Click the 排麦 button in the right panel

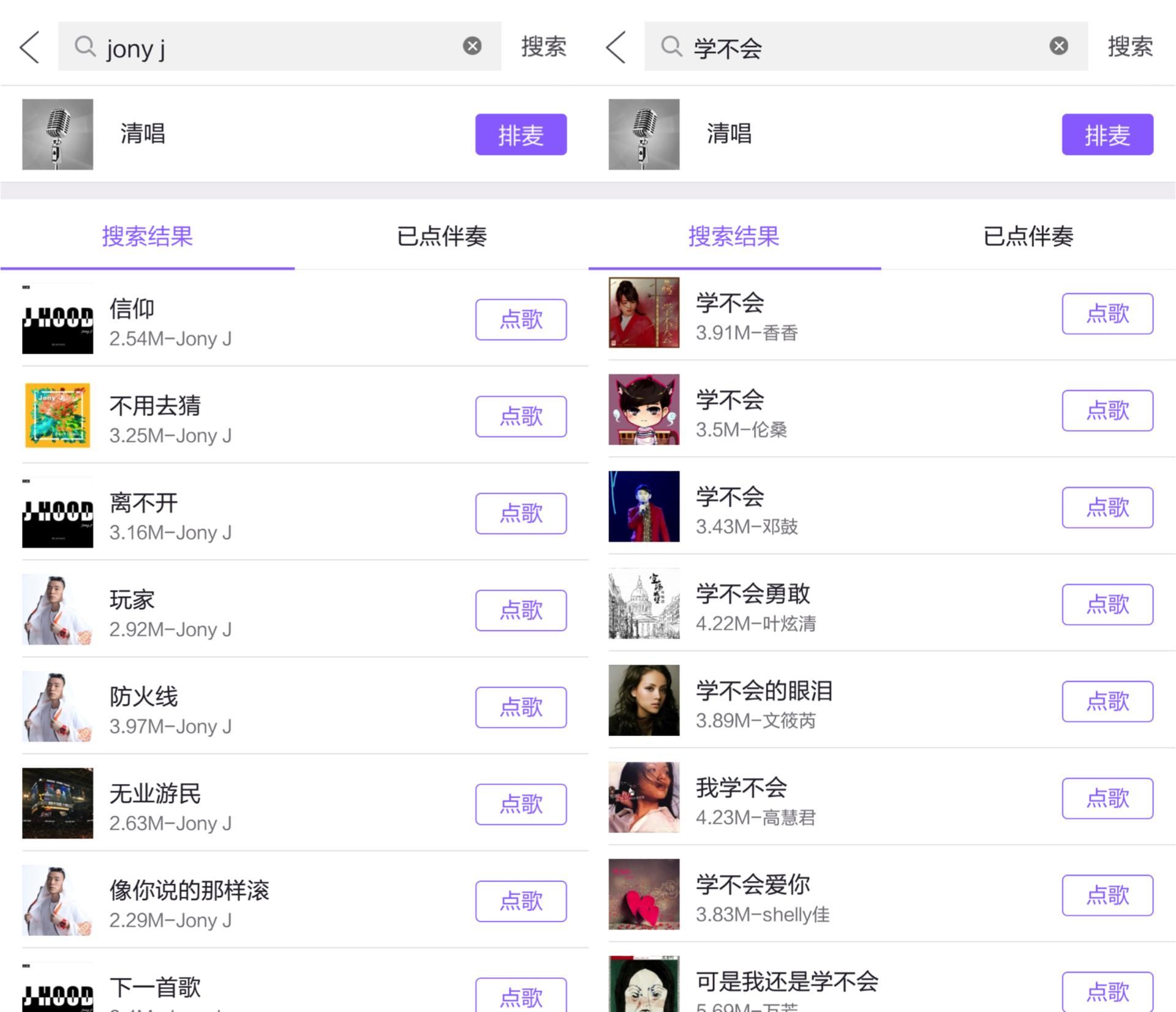[x=1107, y=135]
